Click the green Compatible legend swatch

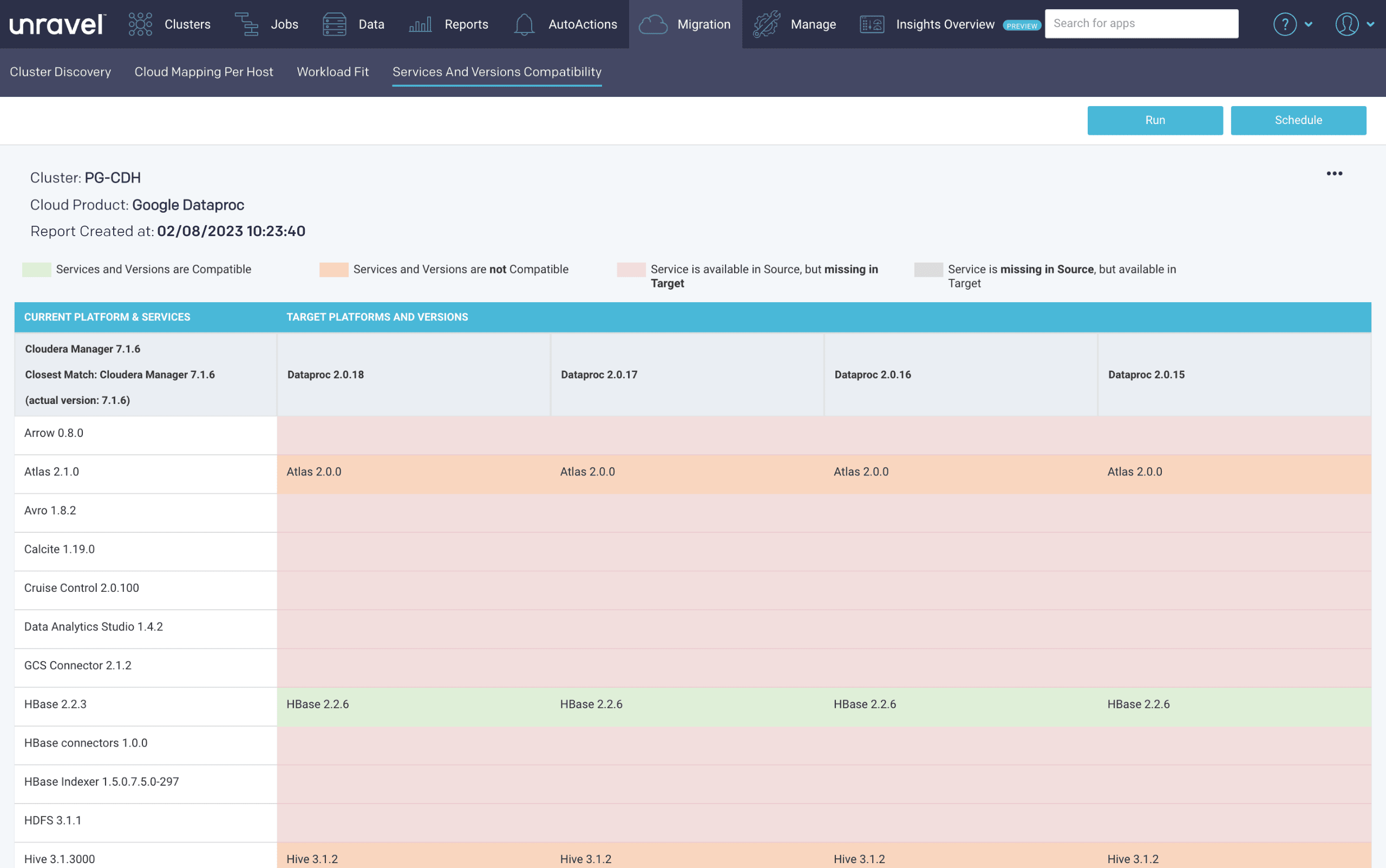coord(37,269)
